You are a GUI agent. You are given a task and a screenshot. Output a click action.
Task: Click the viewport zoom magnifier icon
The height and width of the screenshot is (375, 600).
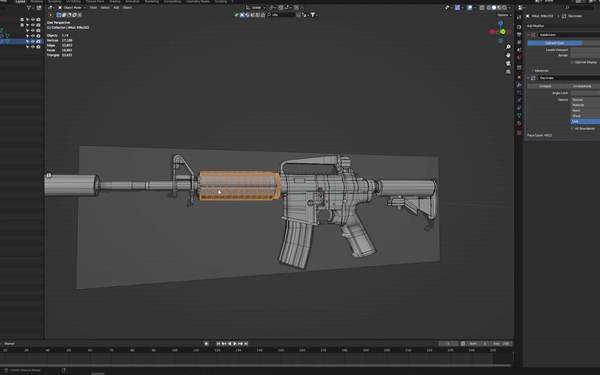508,47
